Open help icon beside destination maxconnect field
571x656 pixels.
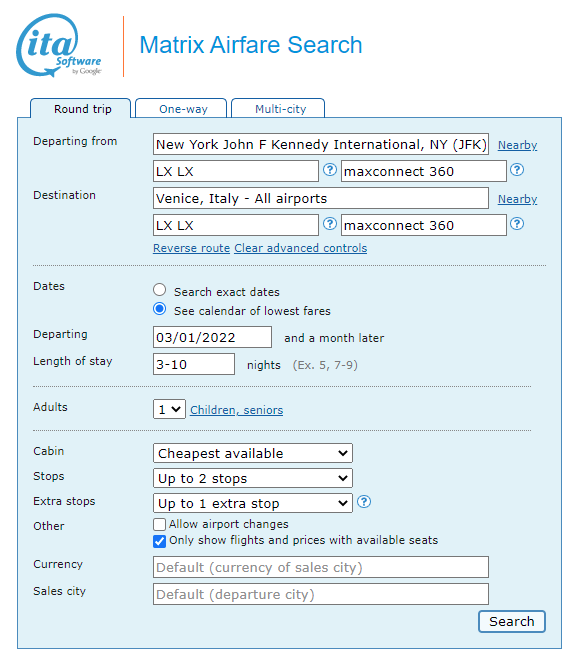coord(517,224)
